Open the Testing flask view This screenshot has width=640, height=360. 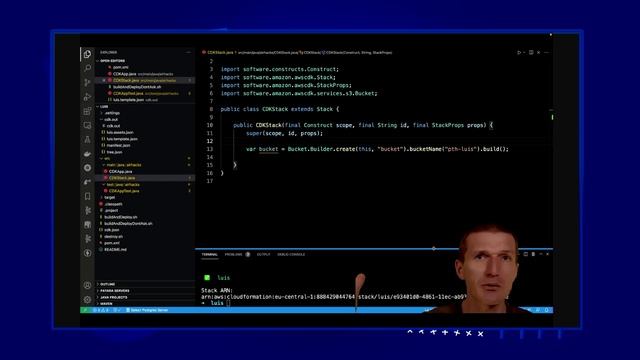coord(87,140)
